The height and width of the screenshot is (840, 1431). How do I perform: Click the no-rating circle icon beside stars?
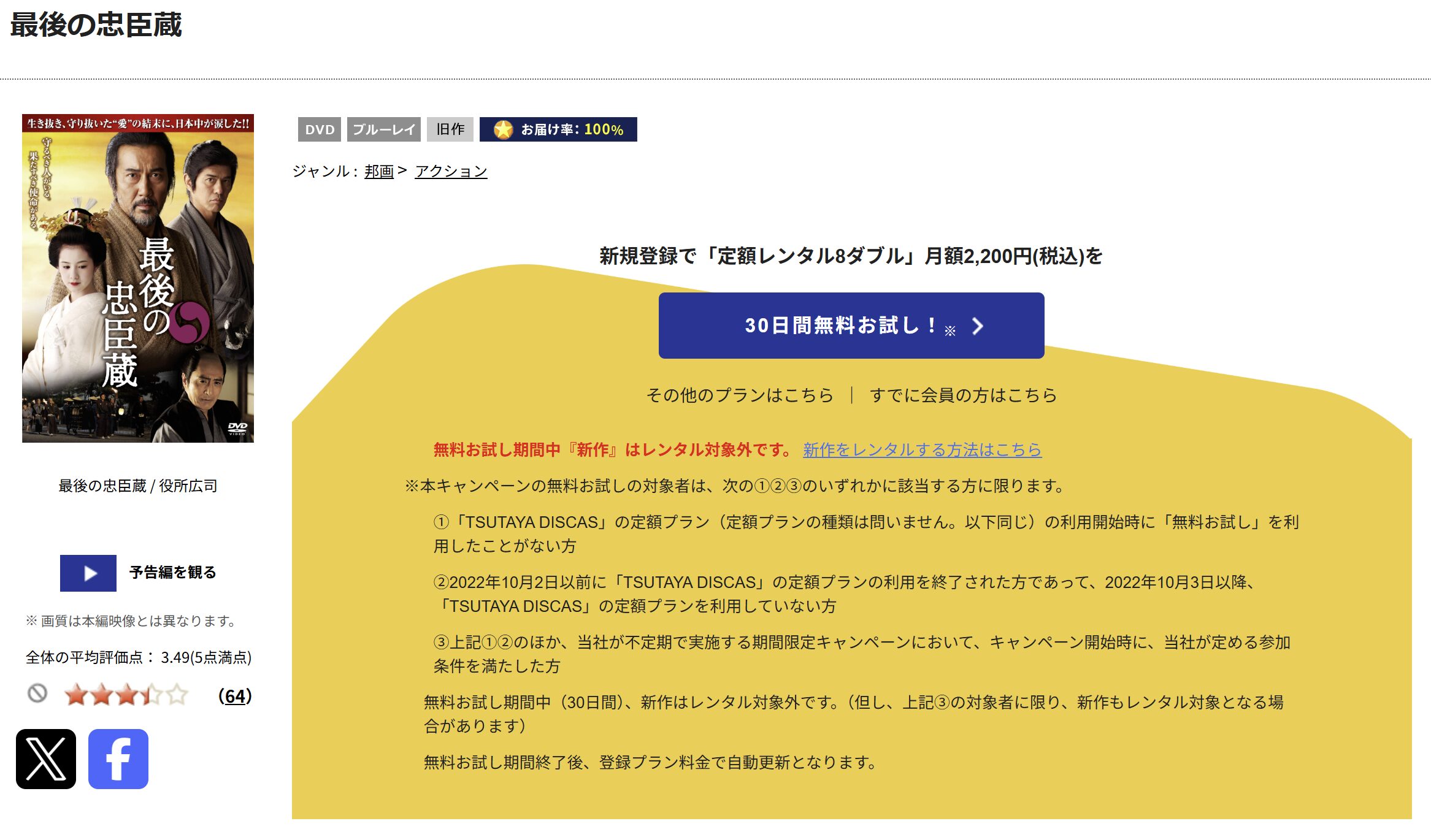(x=37, y=693)
